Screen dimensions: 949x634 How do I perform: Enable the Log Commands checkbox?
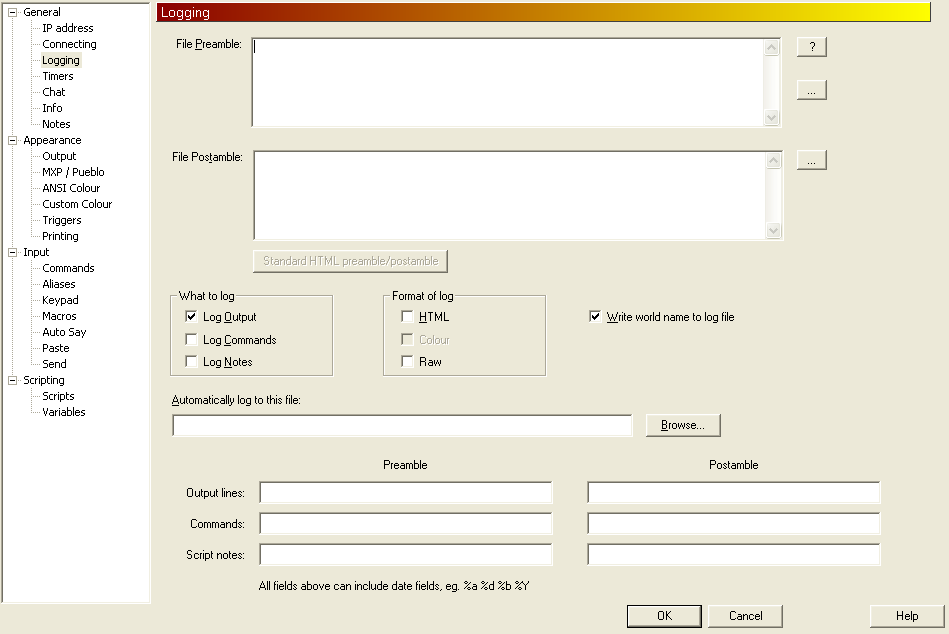tap(192, 340)
